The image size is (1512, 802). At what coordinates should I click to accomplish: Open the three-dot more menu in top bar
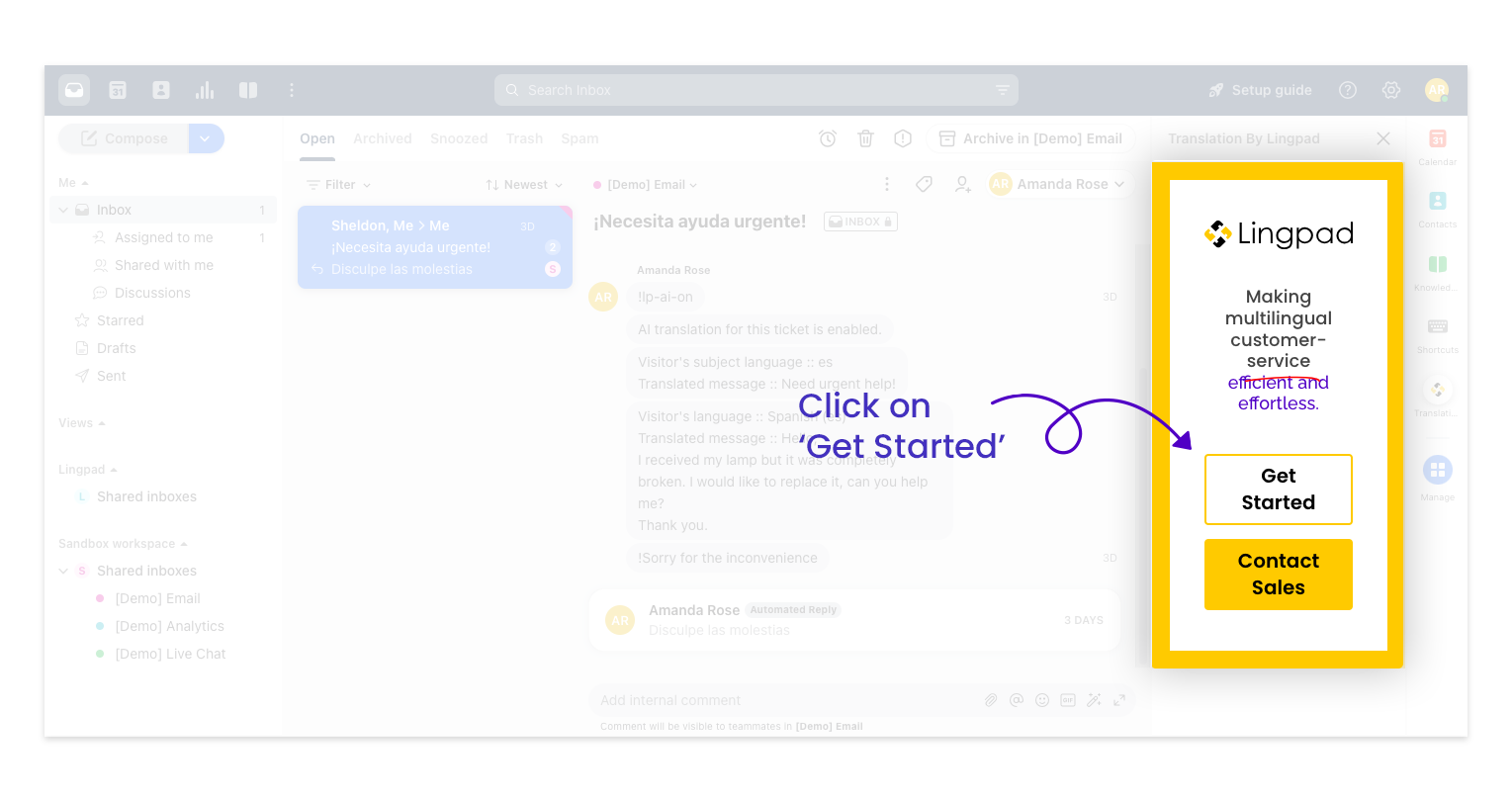(x=292, y=90)
